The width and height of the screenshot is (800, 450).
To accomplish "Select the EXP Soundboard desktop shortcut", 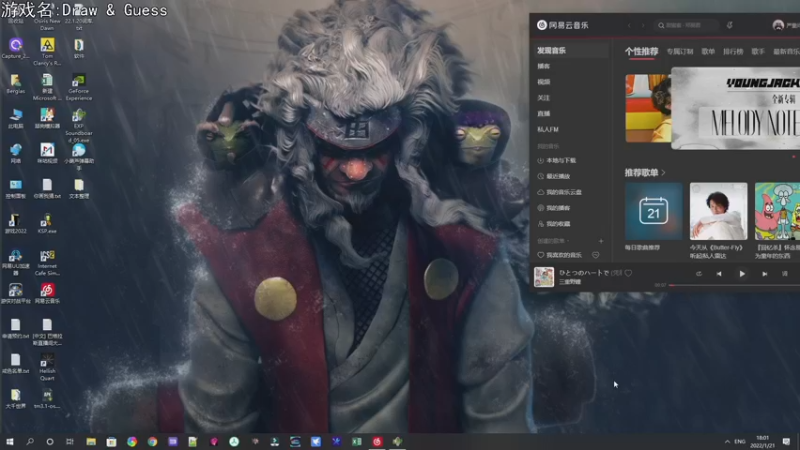I will click(79, 125).
